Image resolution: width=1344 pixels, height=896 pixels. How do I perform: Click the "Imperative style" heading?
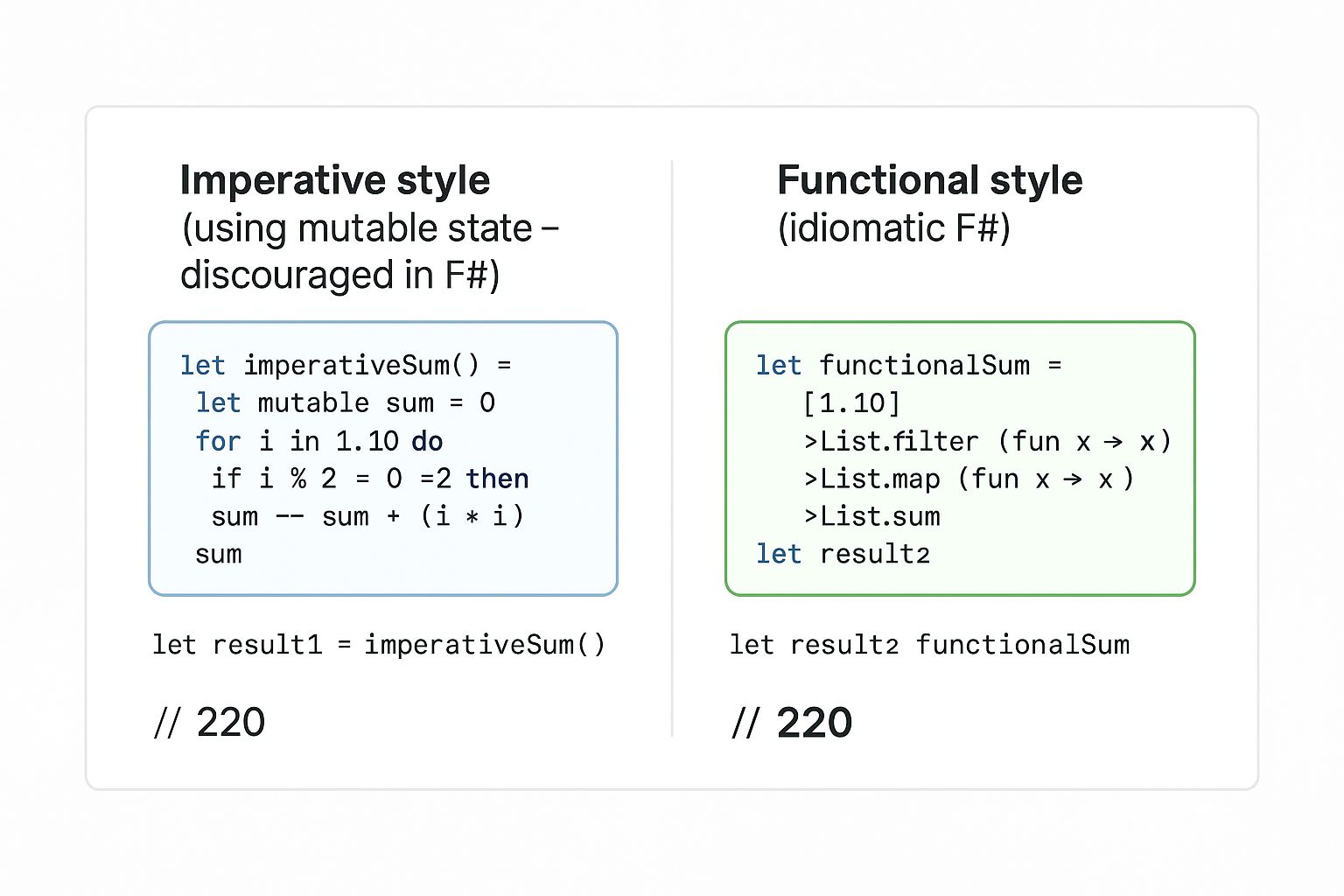334,180
